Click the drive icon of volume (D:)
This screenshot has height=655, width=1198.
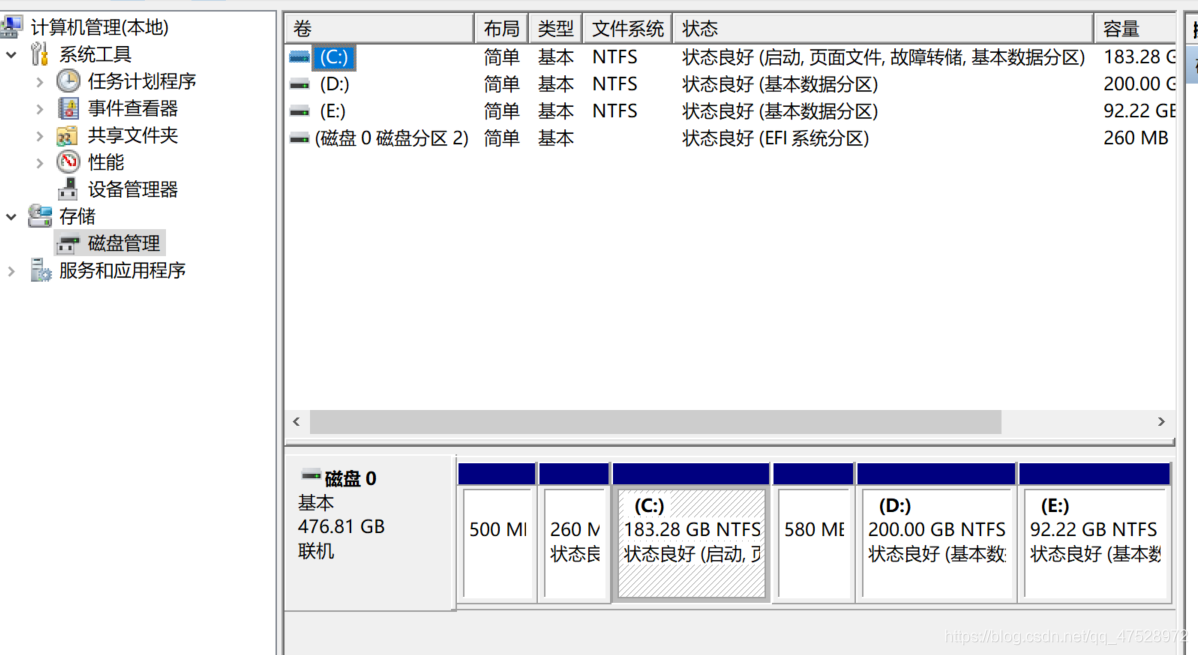point(300,84)
